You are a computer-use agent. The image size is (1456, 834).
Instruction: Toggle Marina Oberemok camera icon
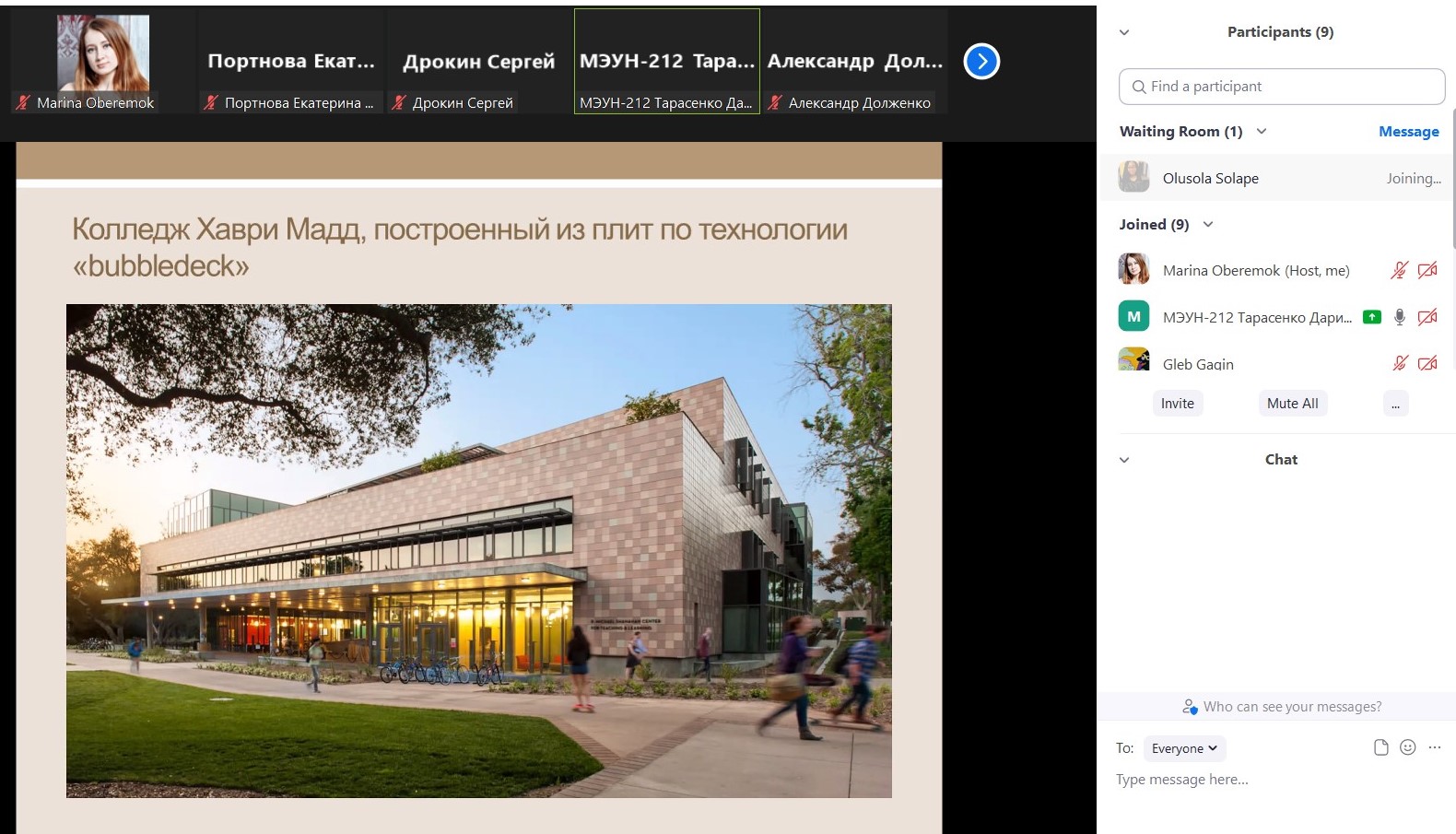(x=1427, y=270)
